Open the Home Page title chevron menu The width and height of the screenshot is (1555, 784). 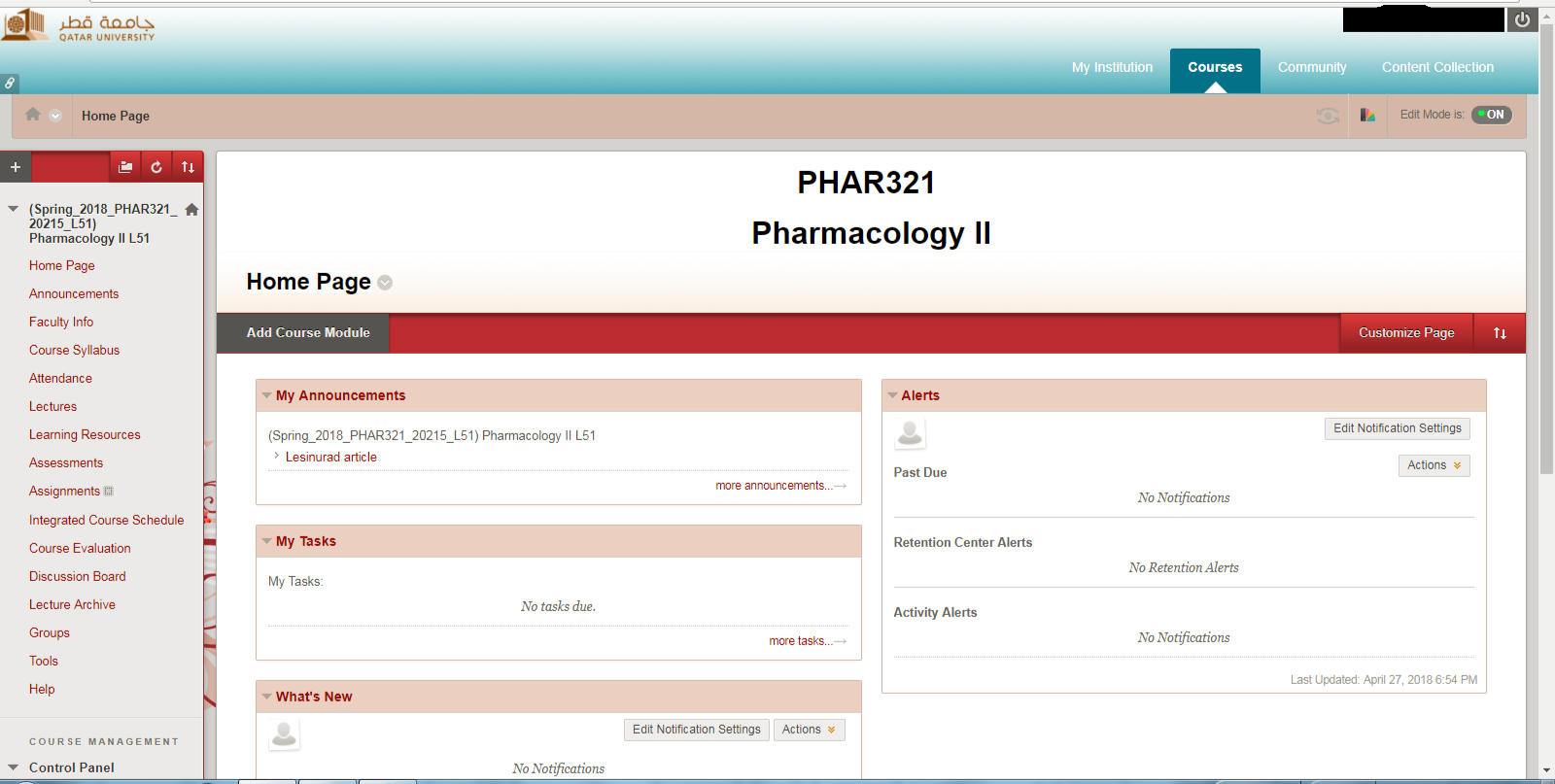pos(385,283)
